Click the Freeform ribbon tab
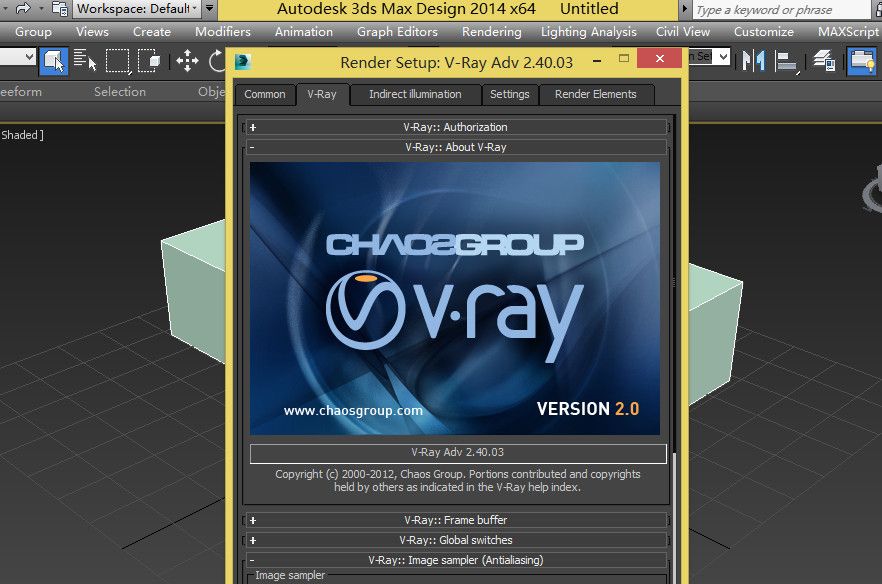The width and height of the screenshot is (882, 584). pyautogui.click(x=21, y=92)
